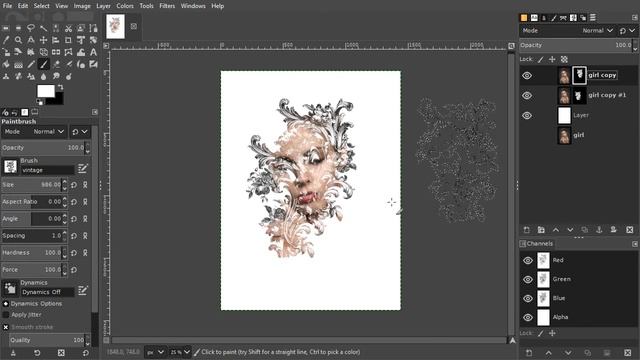Select the Text tool
Image resolution: width=640 pixels, height=360 pixels.
click(x=93, y=52)
